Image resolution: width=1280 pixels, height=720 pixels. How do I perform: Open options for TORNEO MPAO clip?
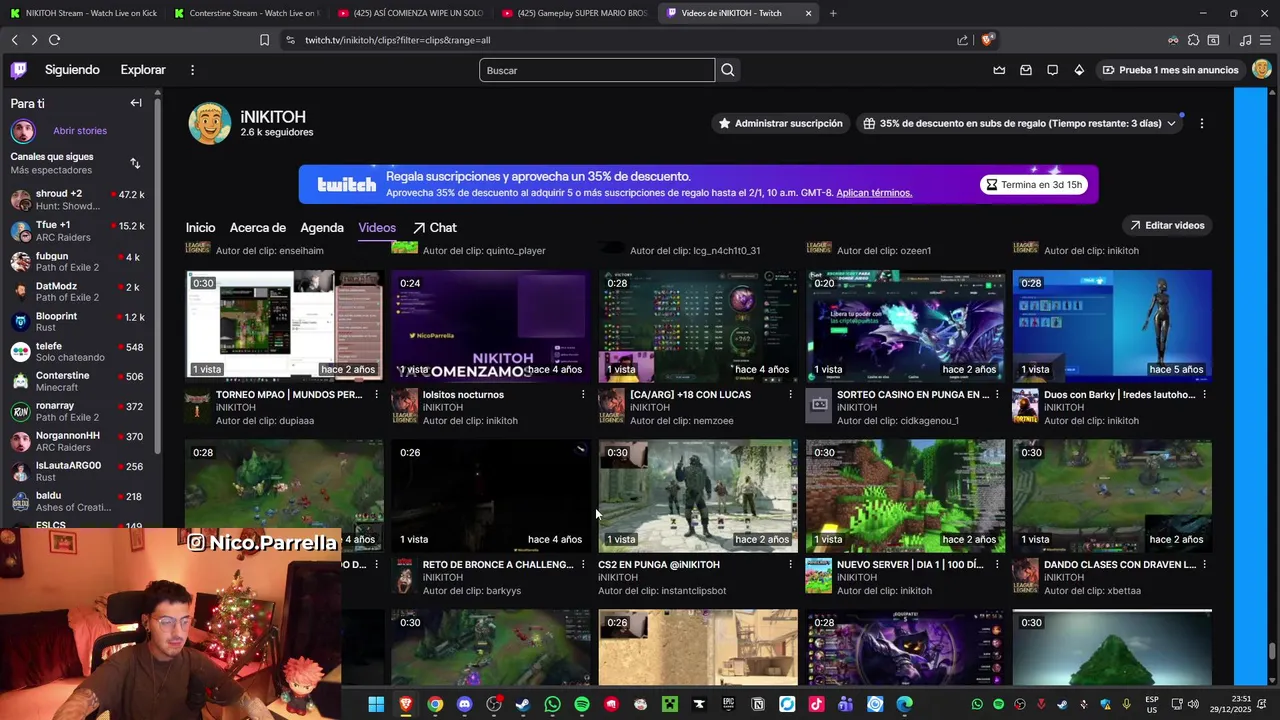pos(376,395)
